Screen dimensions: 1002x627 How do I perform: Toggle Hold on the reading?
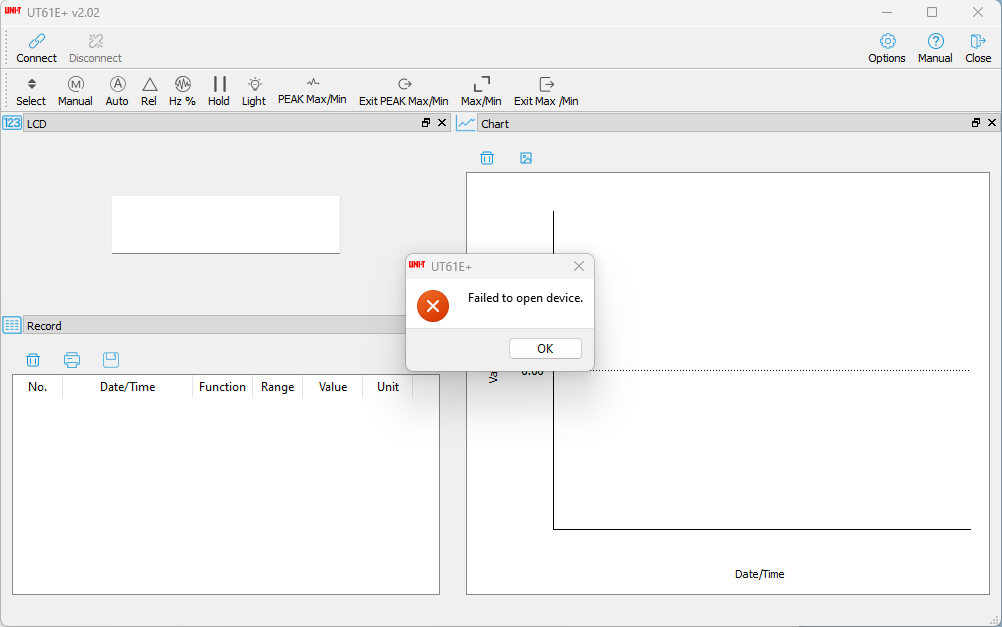coord(219,85)
